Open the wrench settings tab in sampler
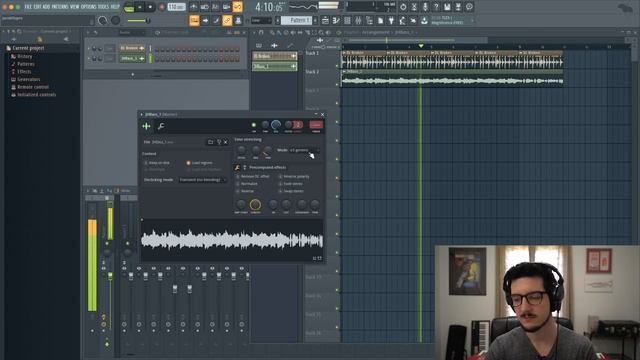This screenshot has width=640, height=360. (x=161, y=127)
